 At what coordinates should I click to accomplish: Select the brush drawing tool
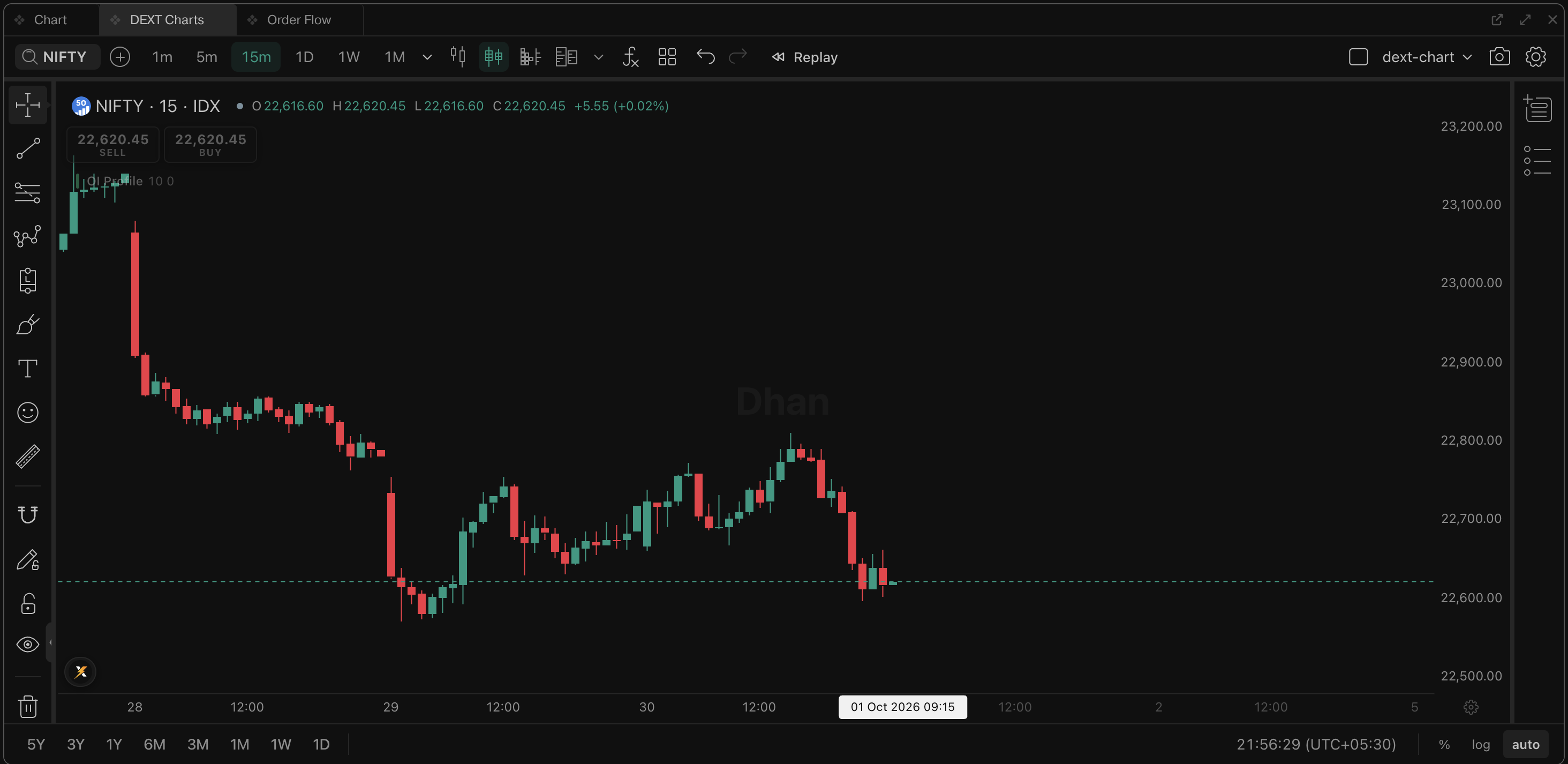click(x=27, y=325)
